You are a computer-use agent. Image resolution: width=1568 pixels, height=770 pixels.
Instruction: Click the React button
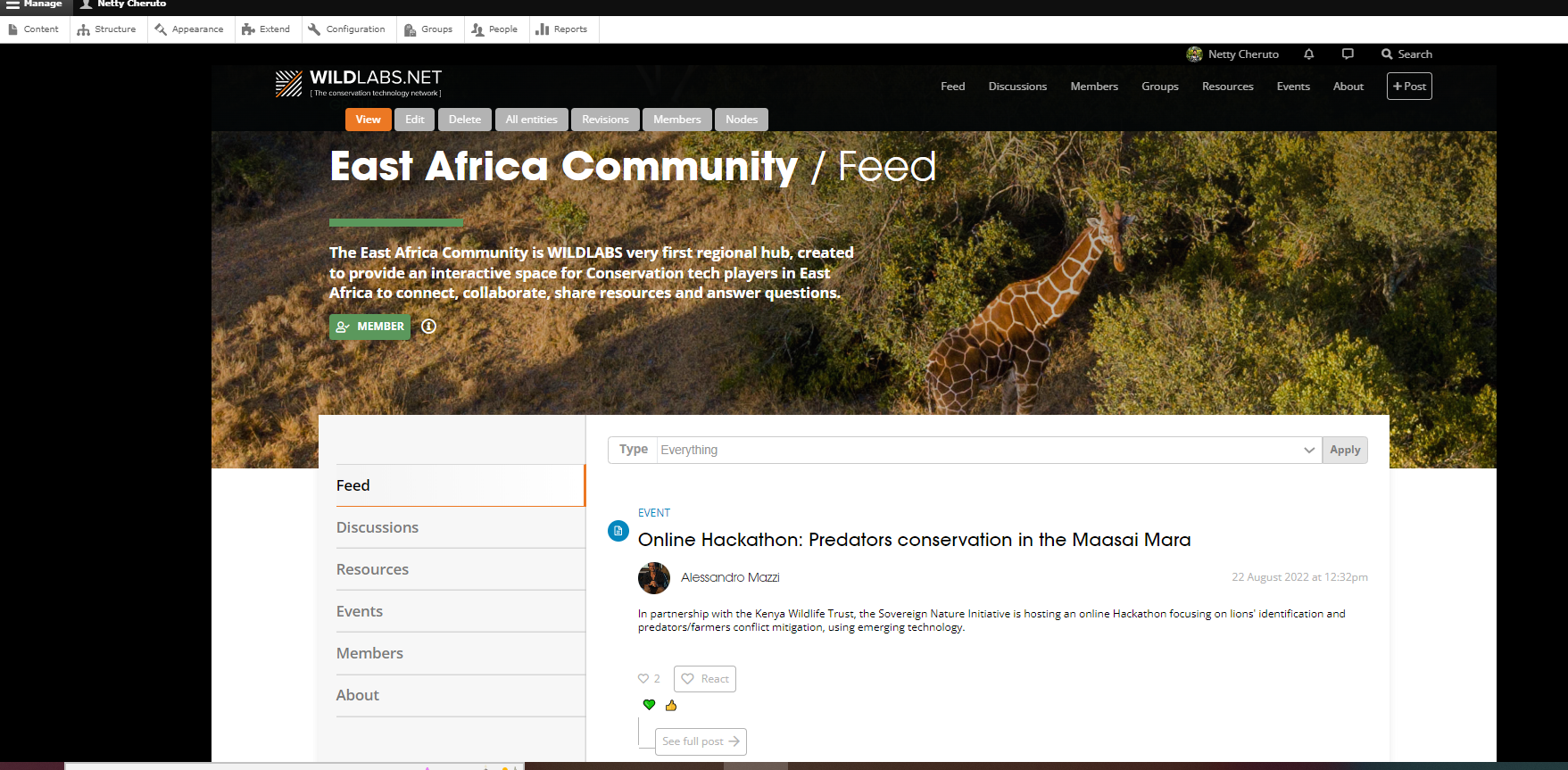click(x=705, y=679)
